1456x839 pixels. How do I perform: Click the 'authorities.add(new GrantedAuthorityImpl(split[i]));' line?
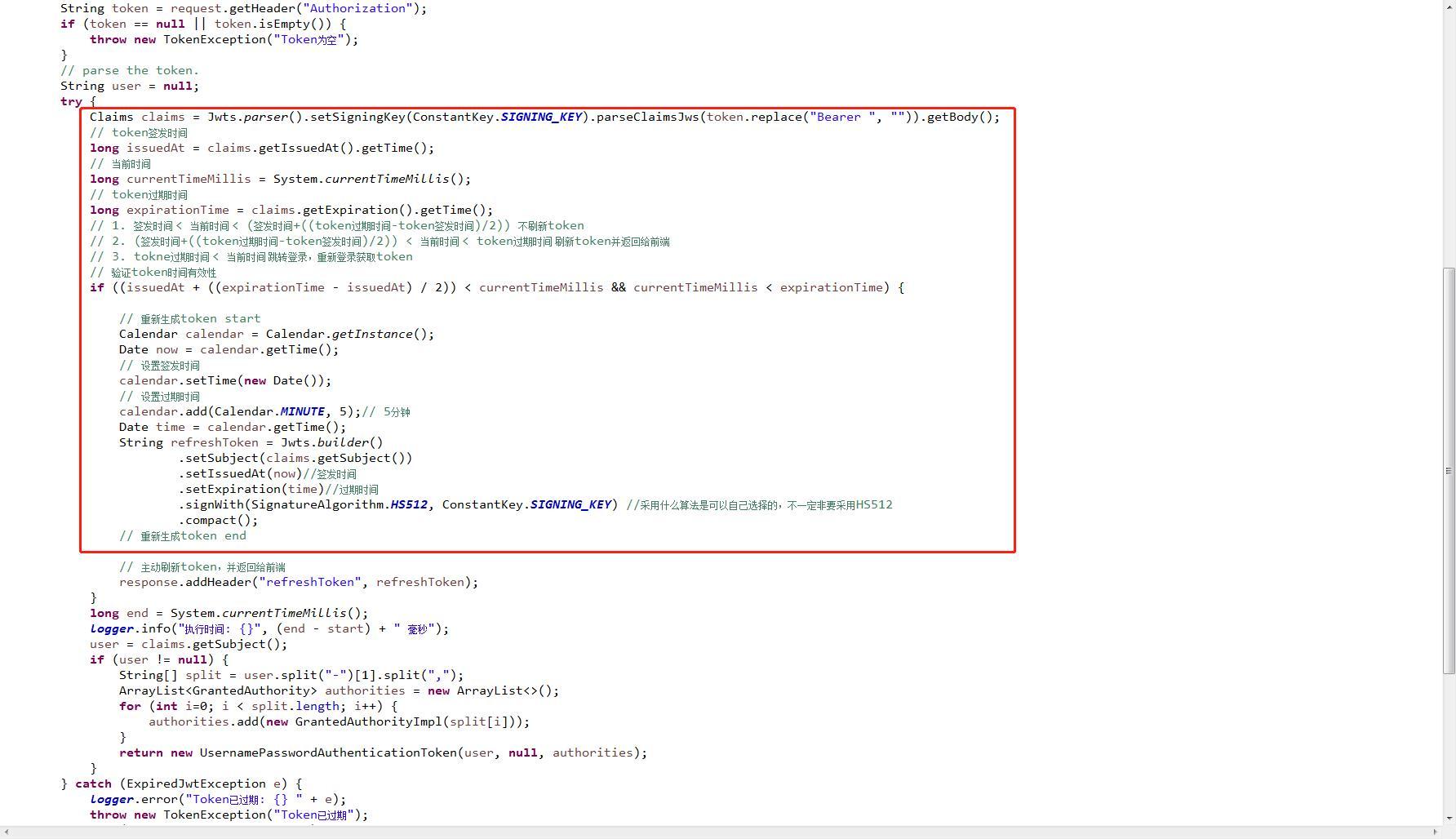(339, 721)
